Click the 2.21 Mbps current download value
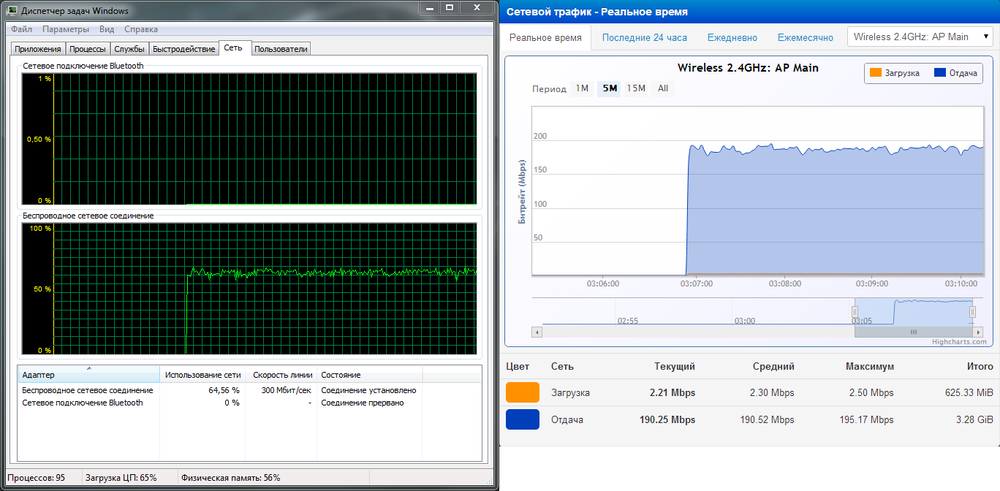The width and height of the screenshot is (1000, 491). [673, 392]
